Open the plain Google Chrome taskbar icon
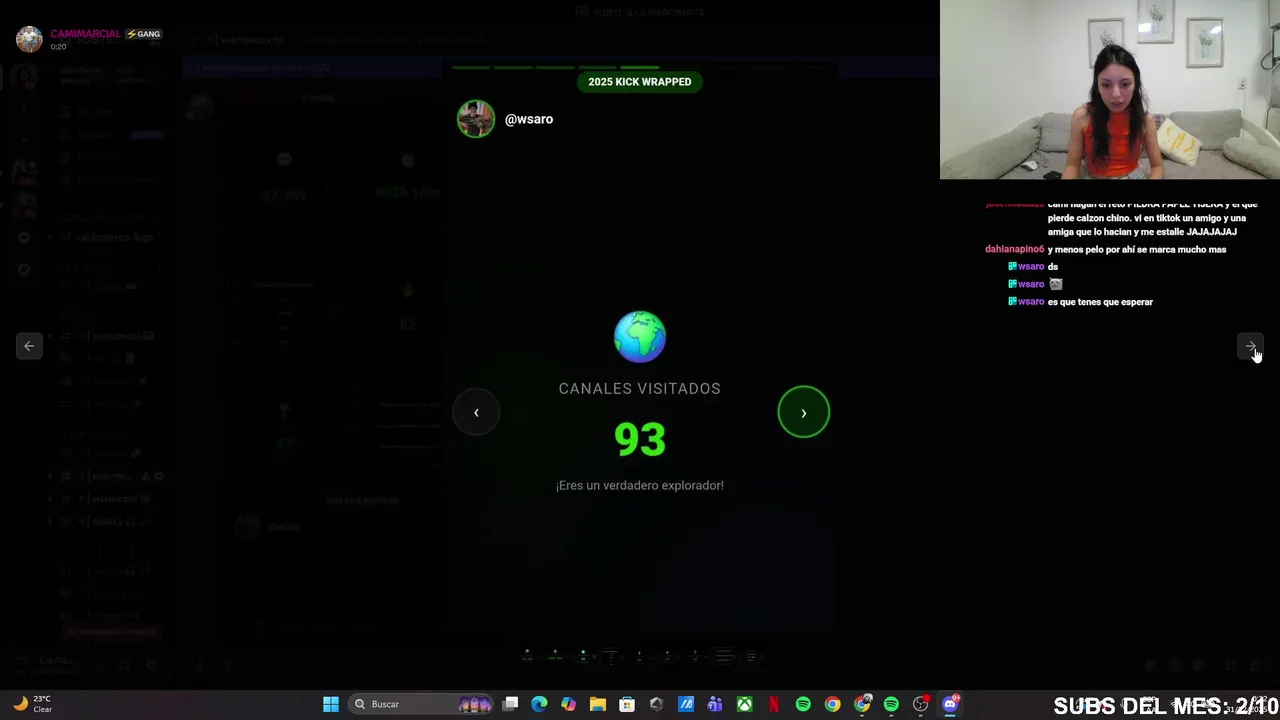The height and width of the screenshot is (720, 1280). click(x=832, y=704)
